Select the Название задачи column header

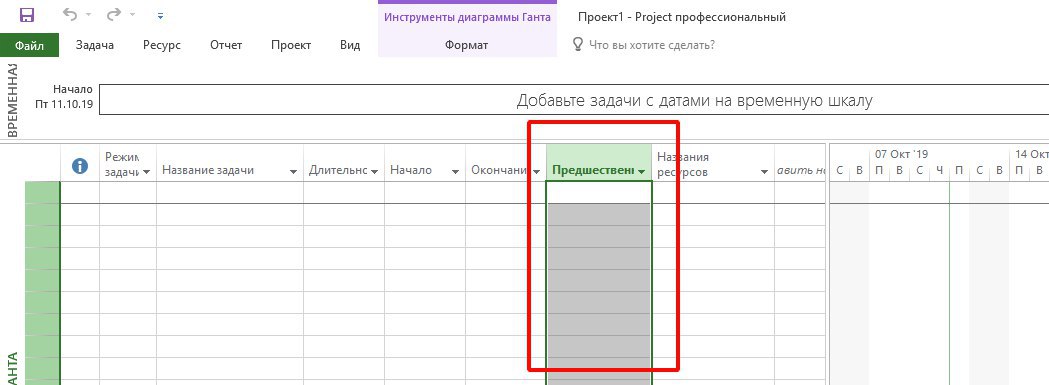tap(229, 163)
